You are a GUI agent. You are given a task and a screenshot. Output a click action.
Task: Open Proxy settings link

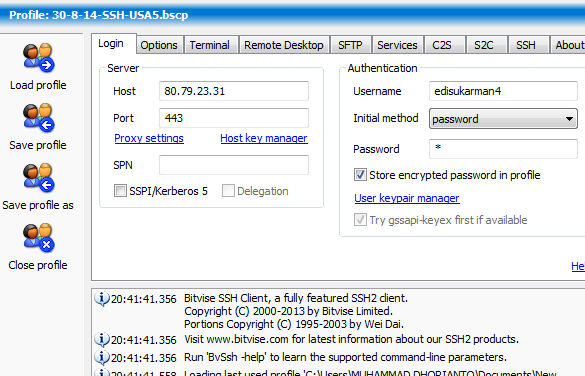(149, 138)
